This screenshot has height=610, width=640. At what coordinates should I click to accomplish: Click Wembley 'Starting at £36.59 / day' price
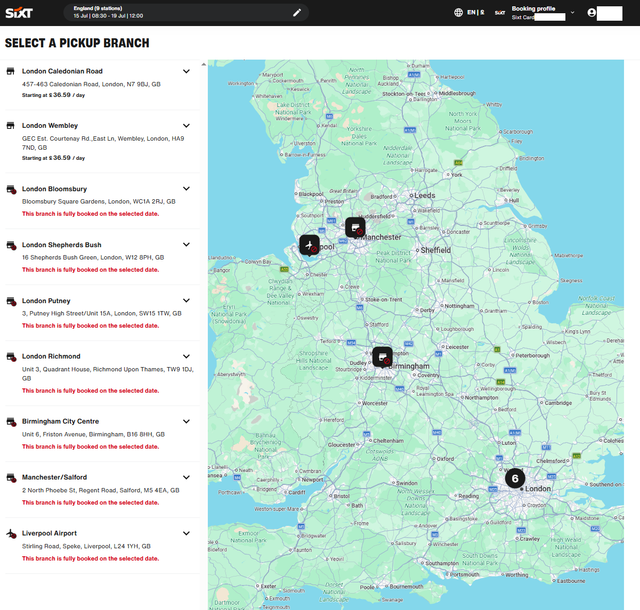(53, 158)
